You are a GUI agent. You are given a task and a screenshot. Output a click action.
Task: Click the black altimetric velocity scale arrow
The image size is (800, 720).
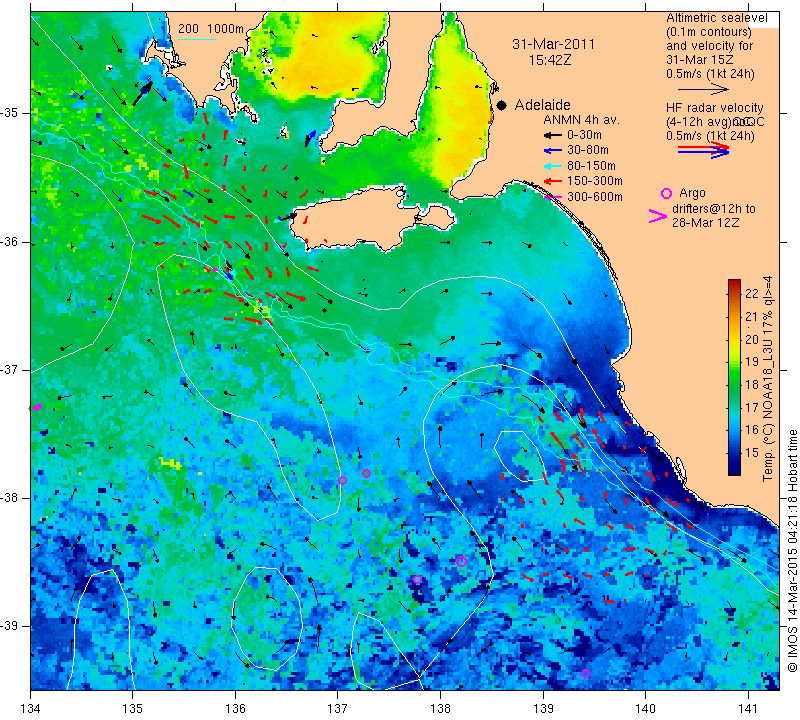point(704,89)
